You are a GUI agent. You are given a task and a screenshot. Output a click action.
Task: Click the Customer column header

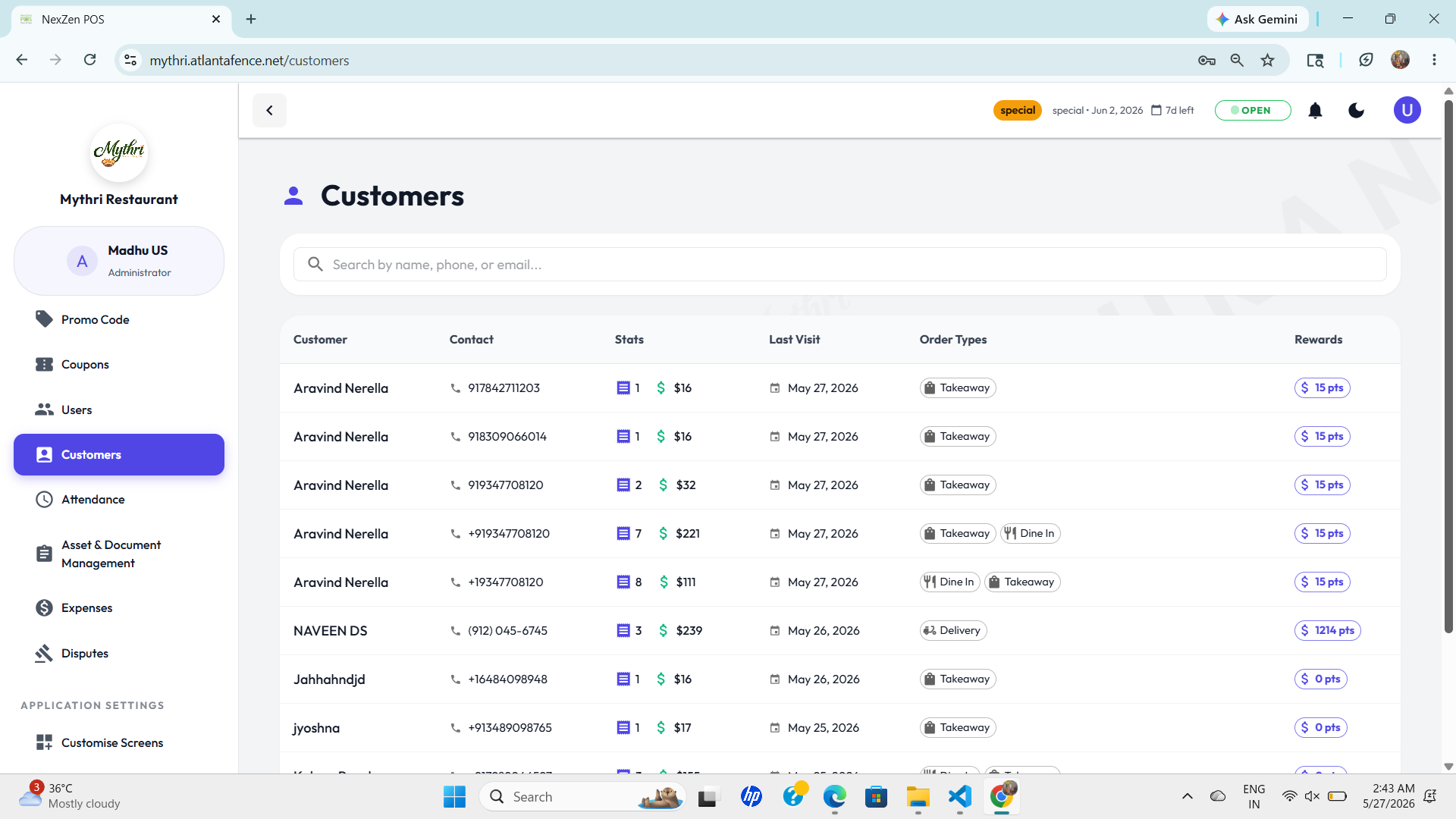point(320,340)
